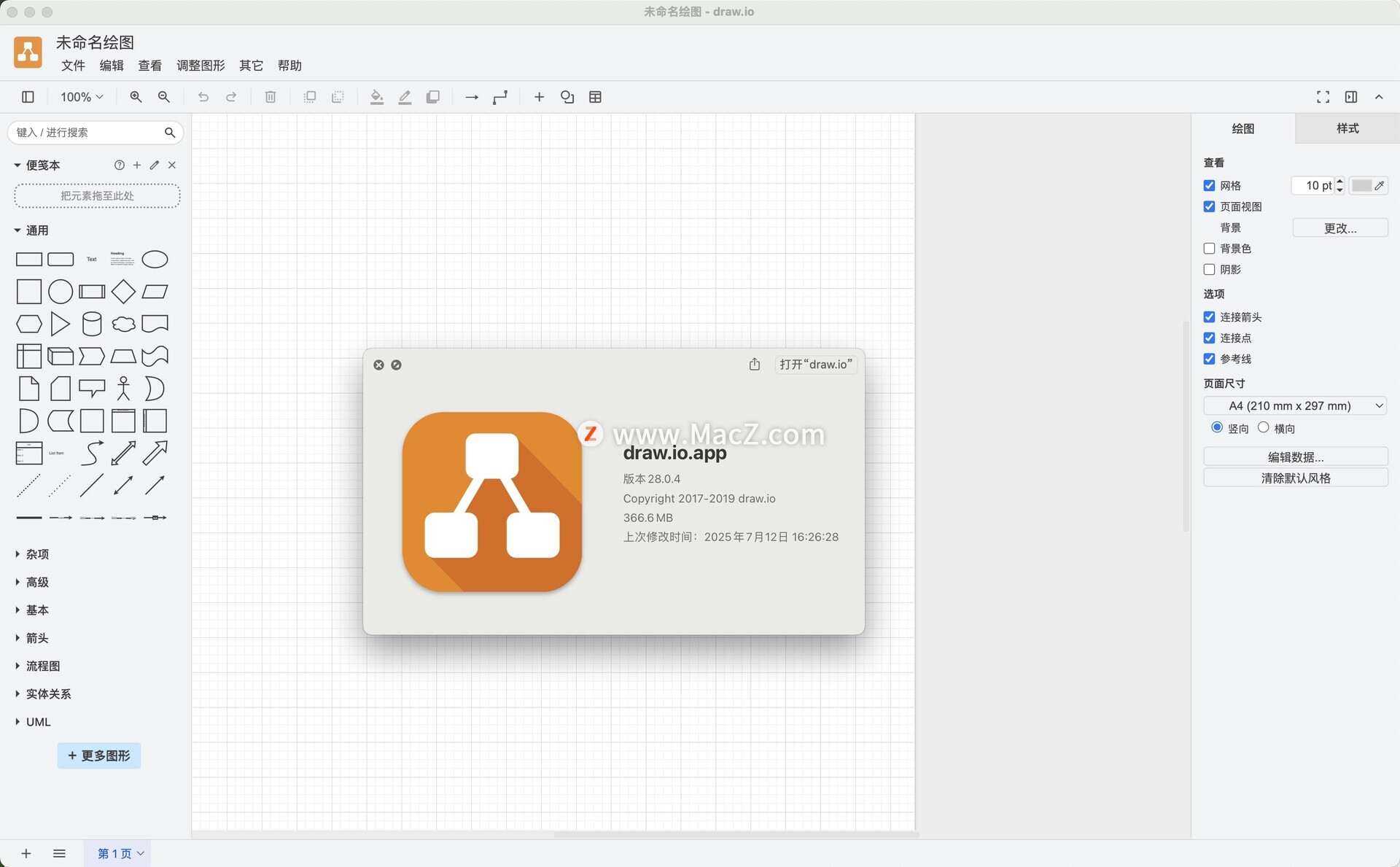Click the 打开“draw.io” button

(816, 364)
